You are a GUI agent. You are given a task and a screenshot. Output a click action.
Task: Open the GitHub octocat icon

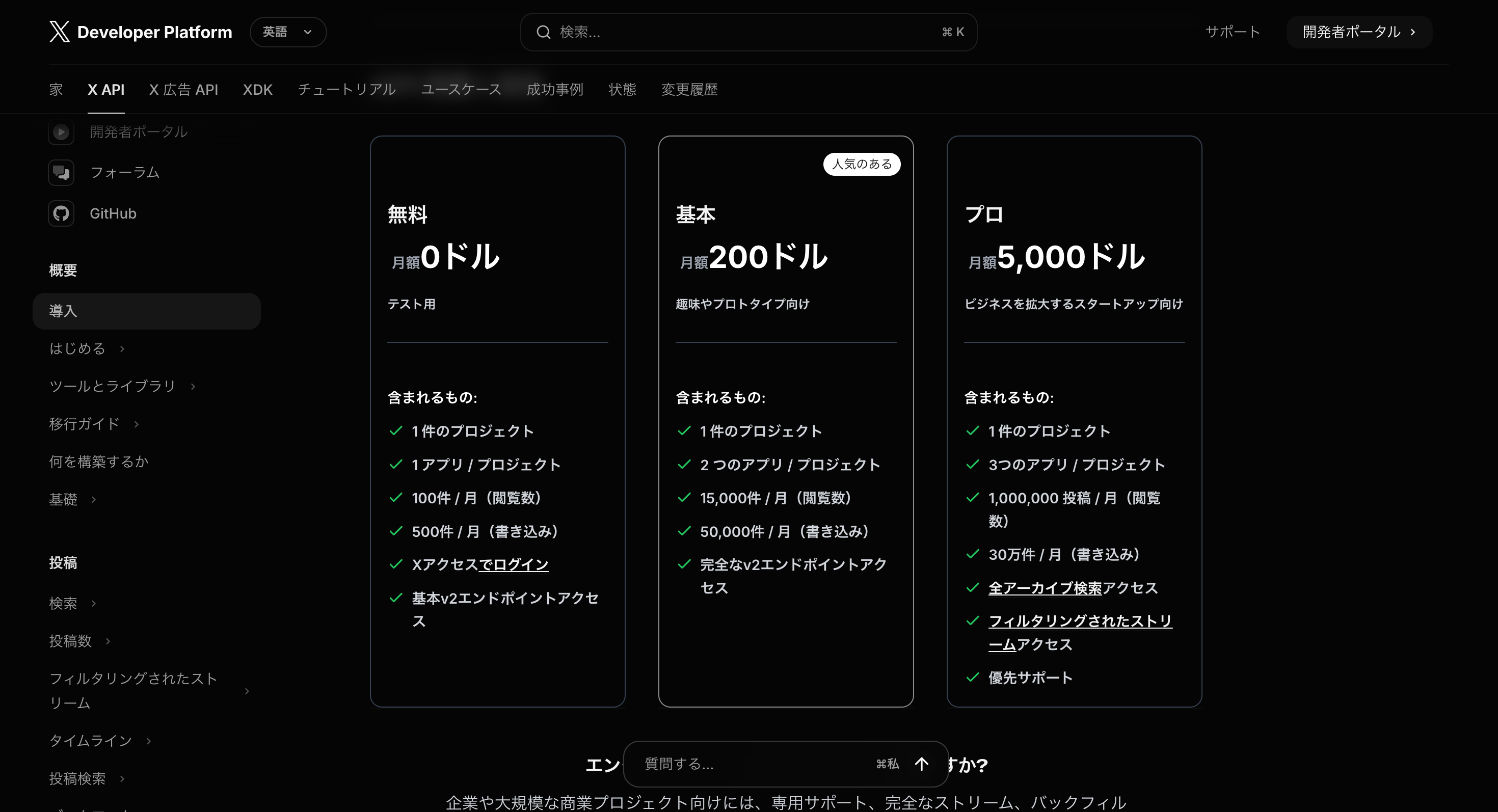click(61, 213)
